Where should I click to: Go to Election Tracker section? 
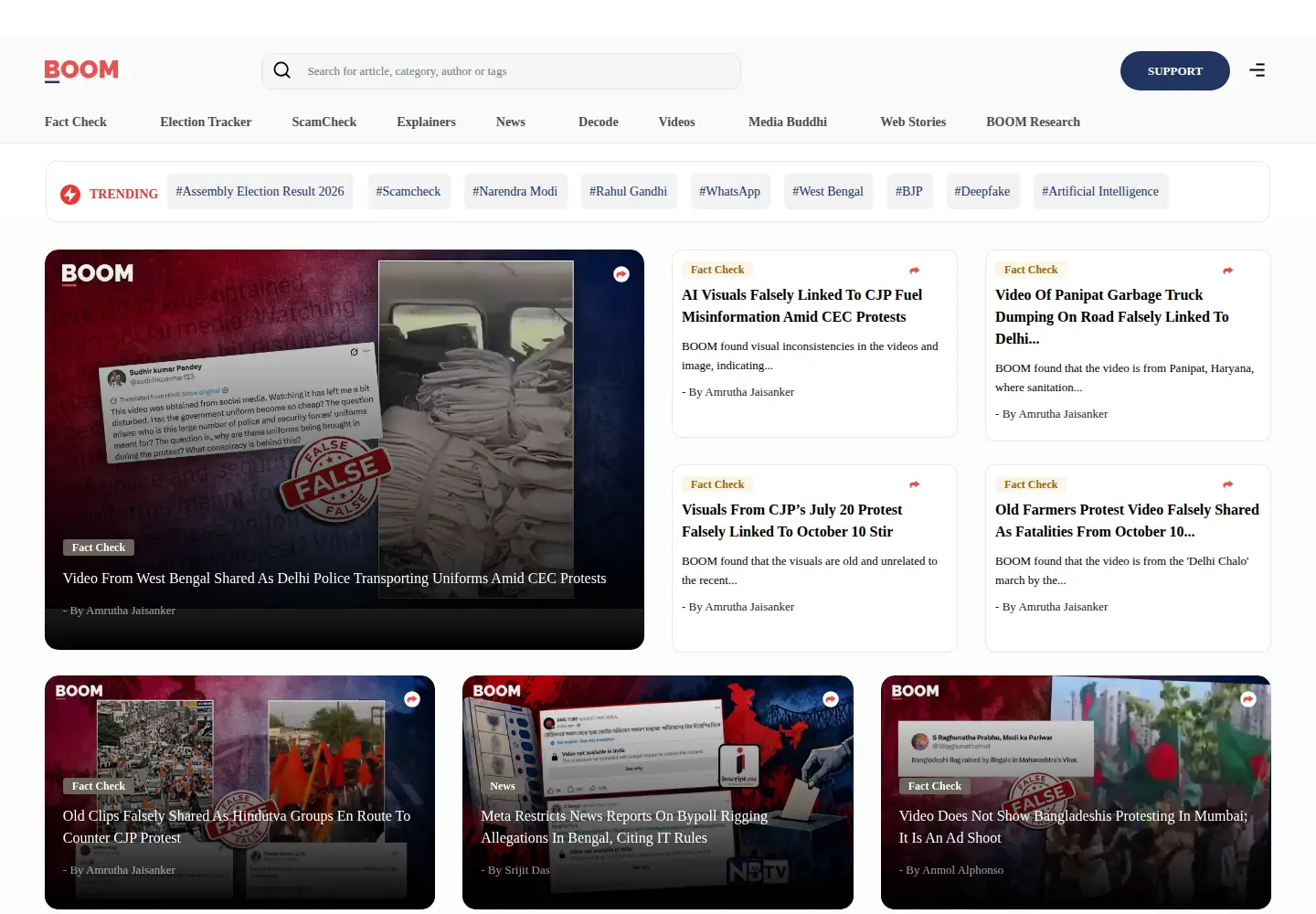[x=206, y=122]
